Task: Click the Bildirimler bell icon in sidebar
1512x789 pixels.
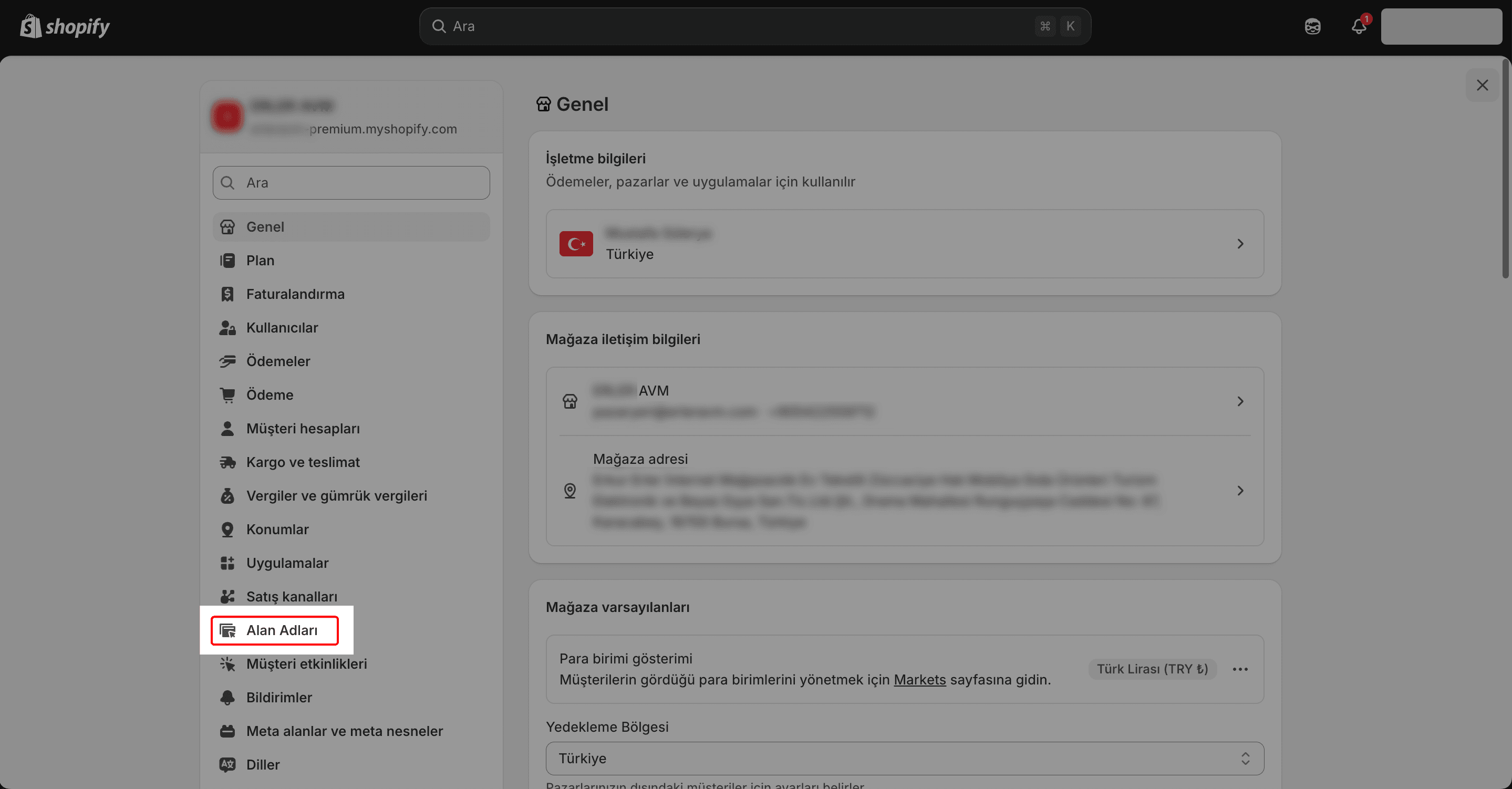Action: [227, 698]
